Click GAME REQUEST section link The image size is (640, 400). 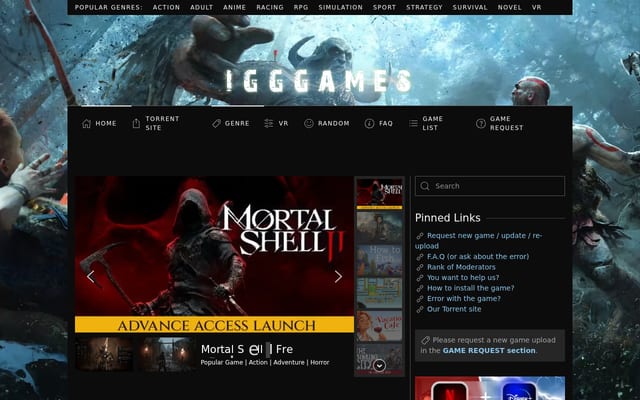(x=489, y=351)
